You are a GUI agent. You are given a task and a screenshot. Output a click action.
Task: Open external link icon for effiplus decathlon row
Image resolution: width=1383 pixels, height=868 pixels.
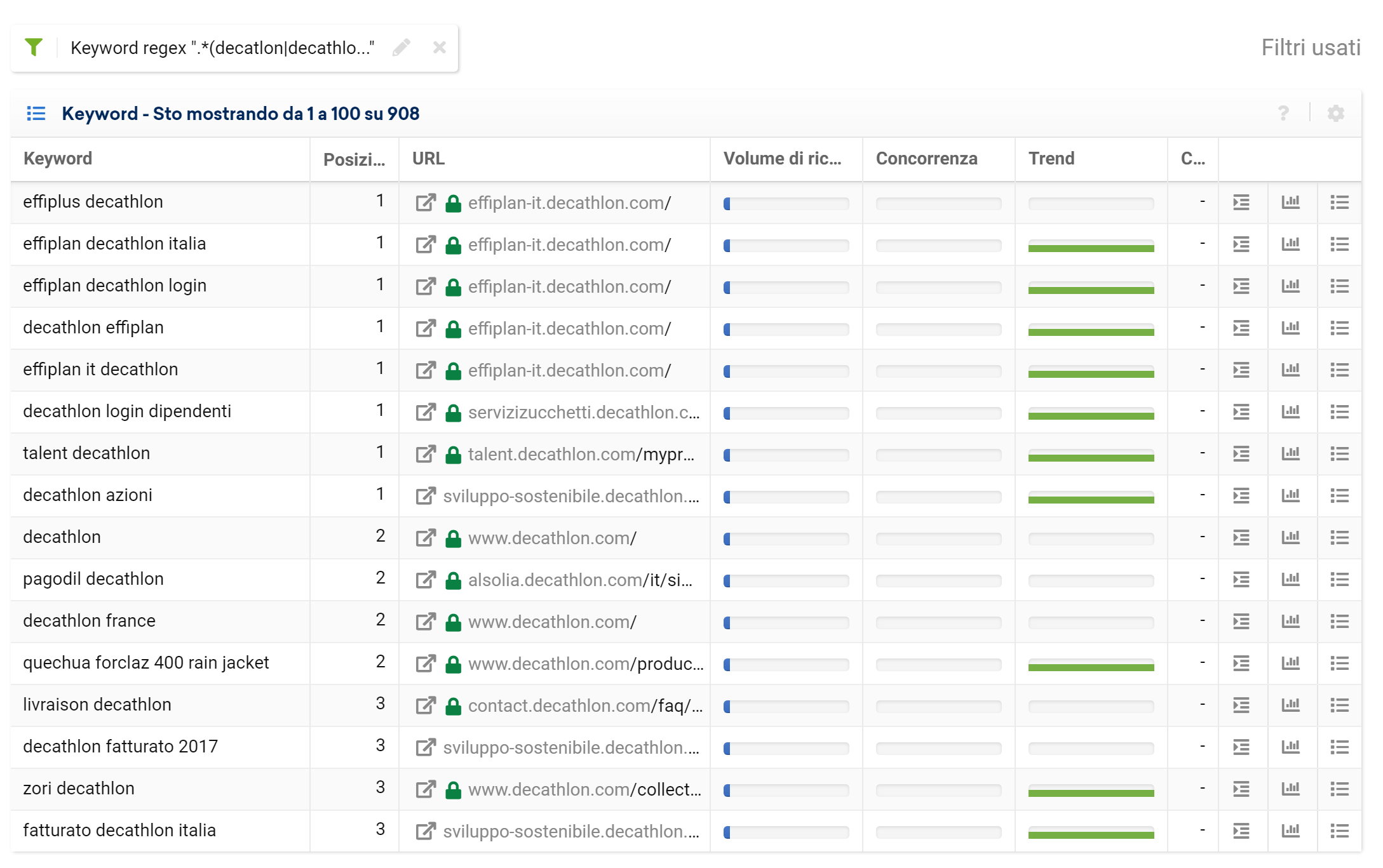pyautogui.click(x=426, y=203)
